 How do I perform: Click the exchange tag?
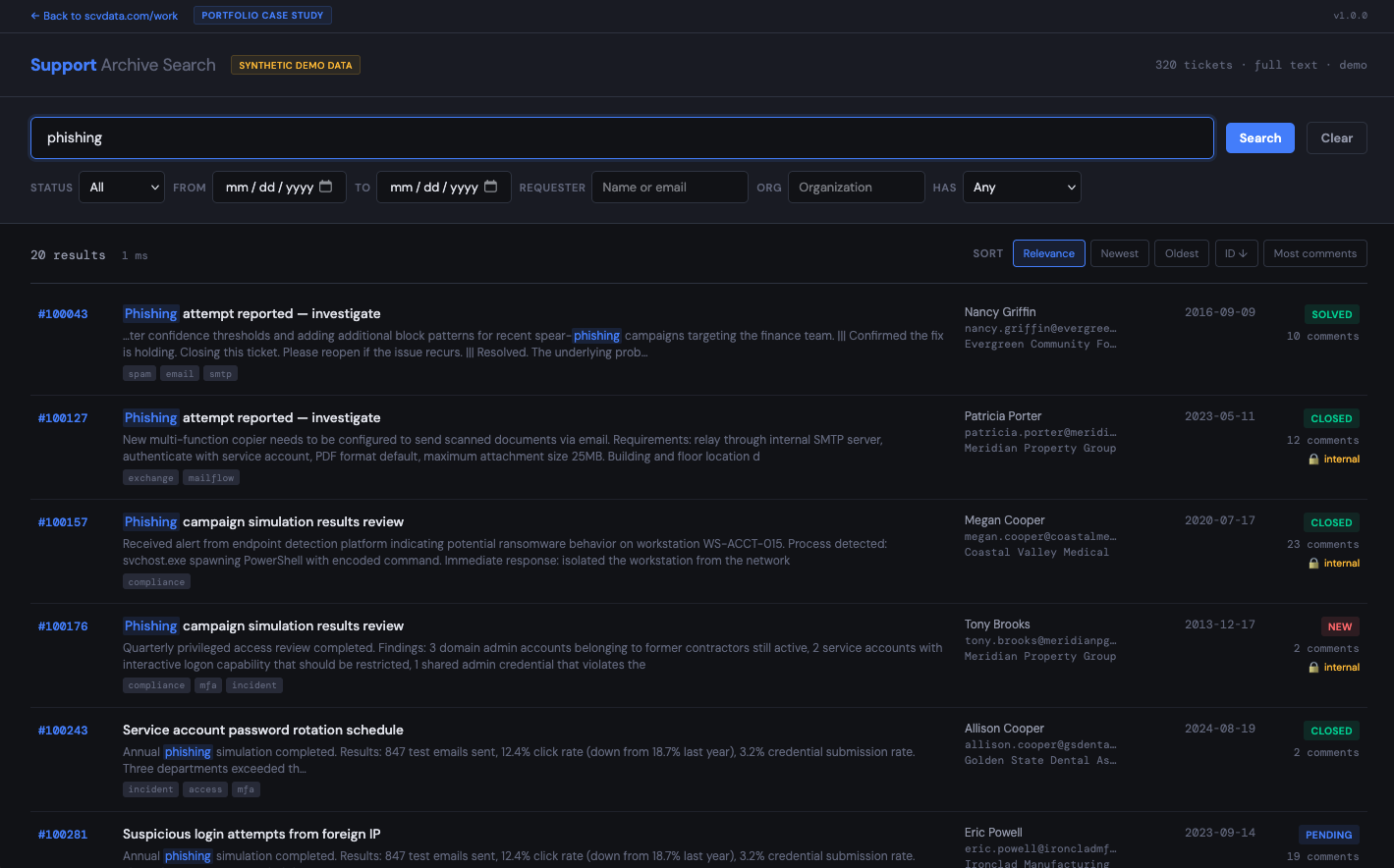click(151, 478)
